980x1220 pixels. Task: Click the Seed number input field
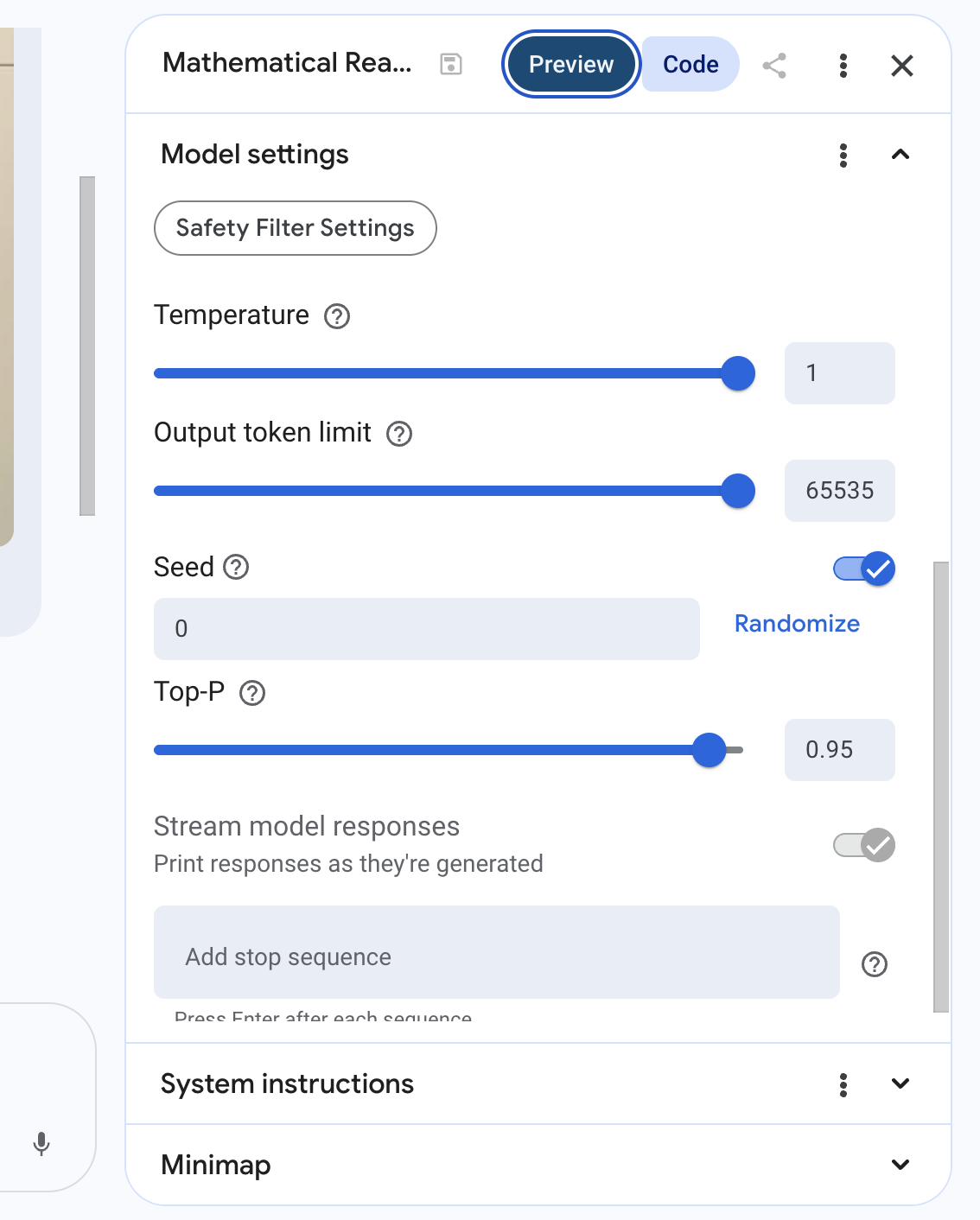pos(427,629)
